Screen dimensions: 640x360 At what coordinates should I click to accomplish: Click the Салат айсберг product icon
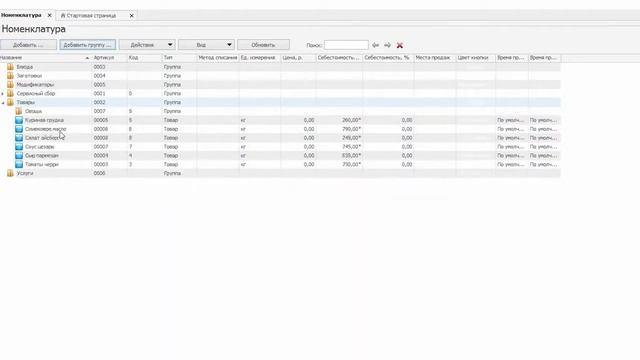[19, 138]
